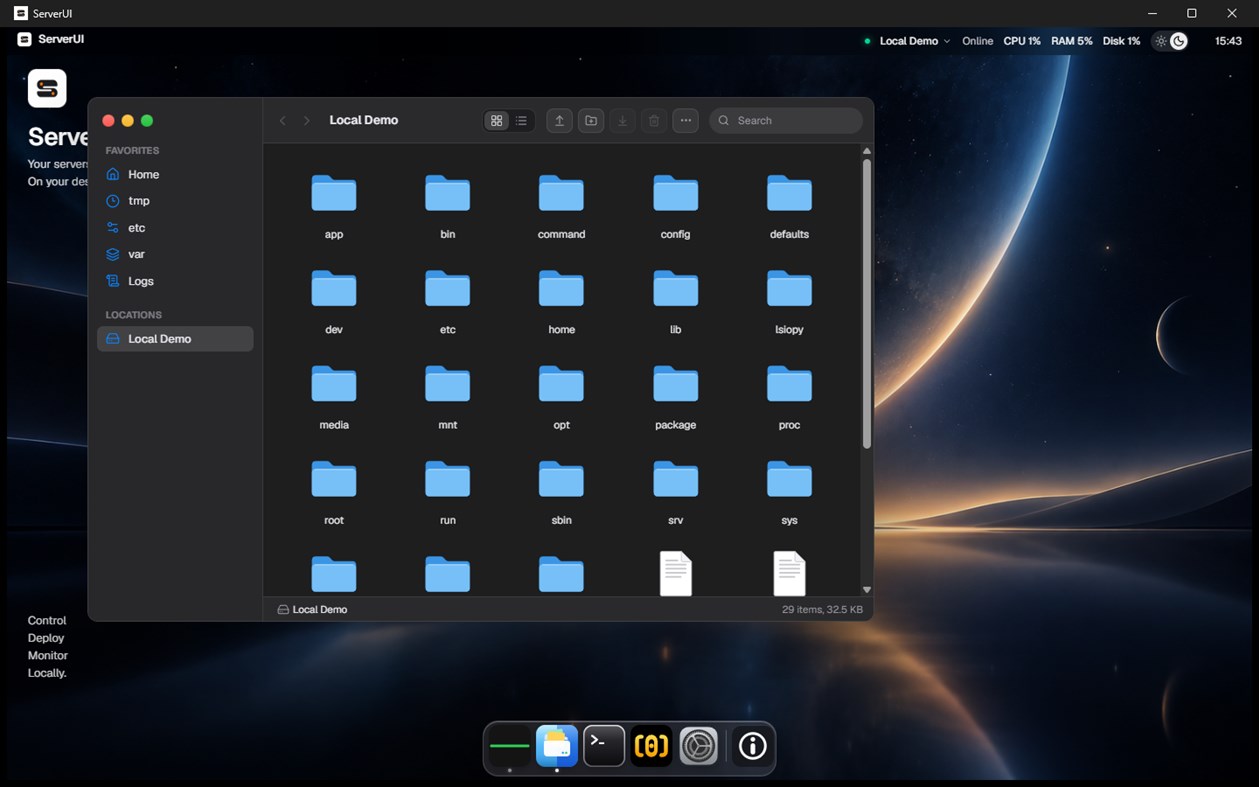Open Home in Favorites sidebar

coord(175,174)
